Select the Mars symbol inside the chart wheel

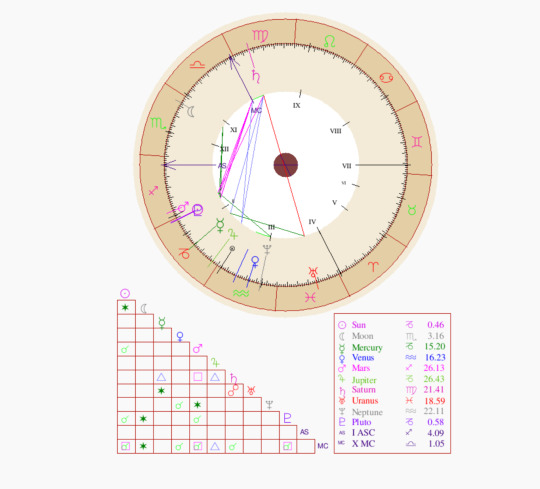click(x=183, y=207)
